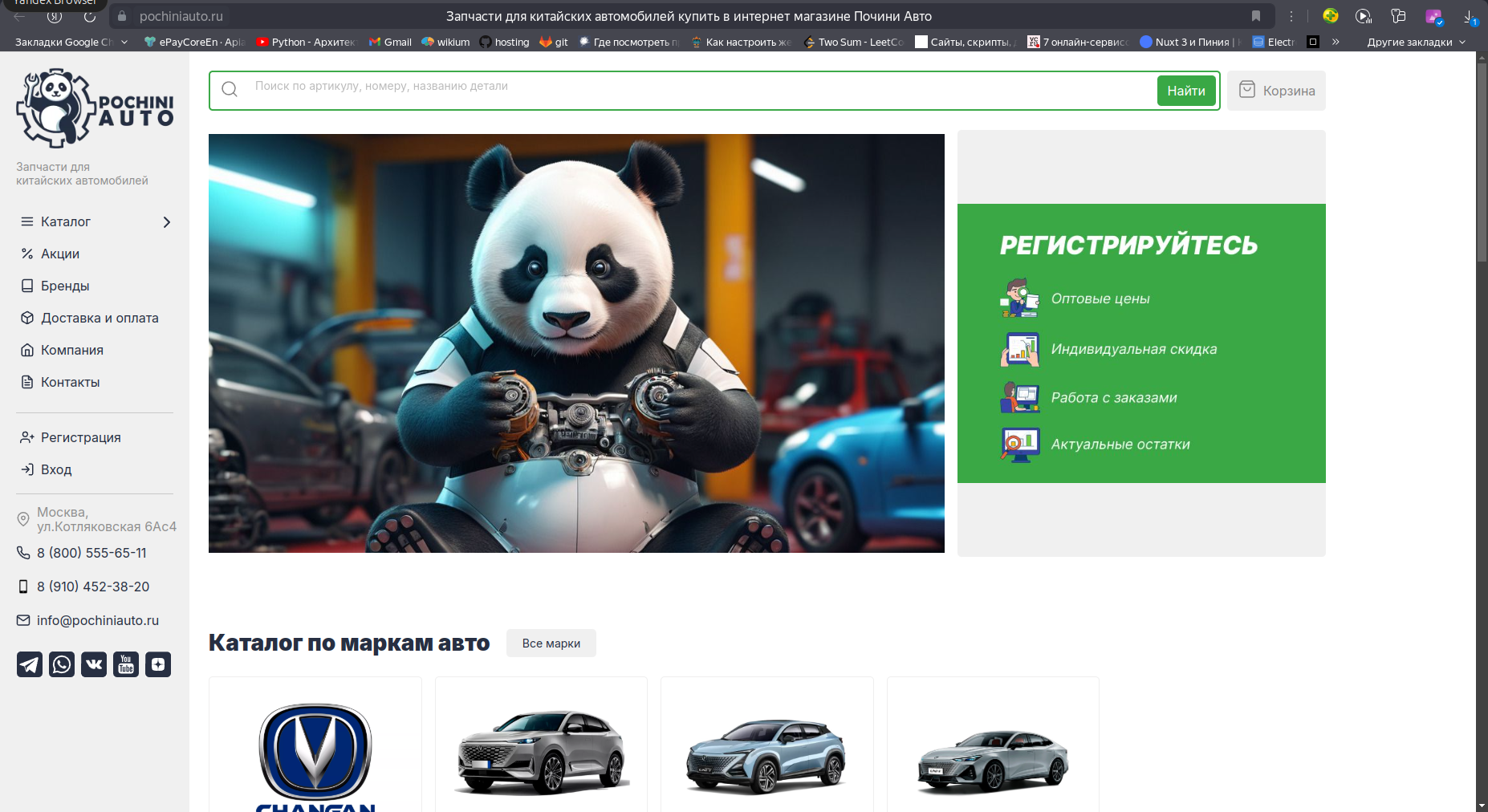1488x812 pixels.
Task: Click the Регистрация link
Action: click(81, 437)
